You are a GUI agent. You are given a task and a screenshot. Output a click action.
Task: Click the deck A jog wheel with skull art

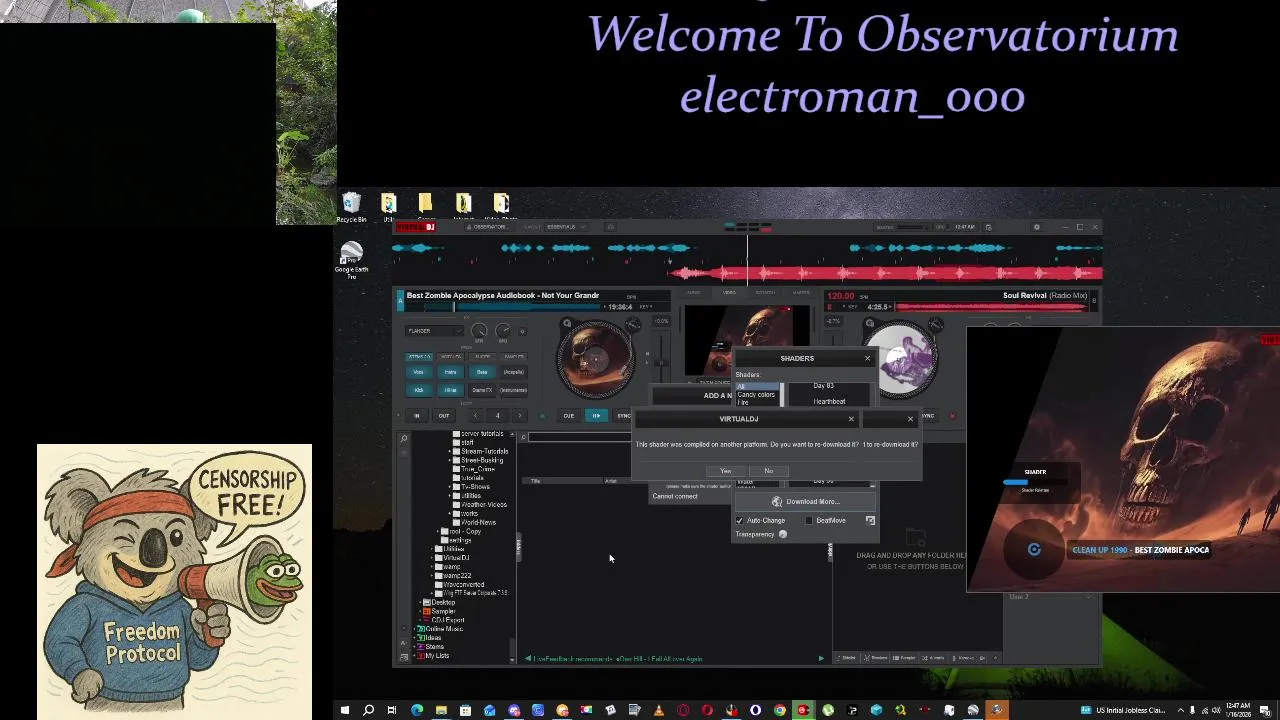point(596,358)
